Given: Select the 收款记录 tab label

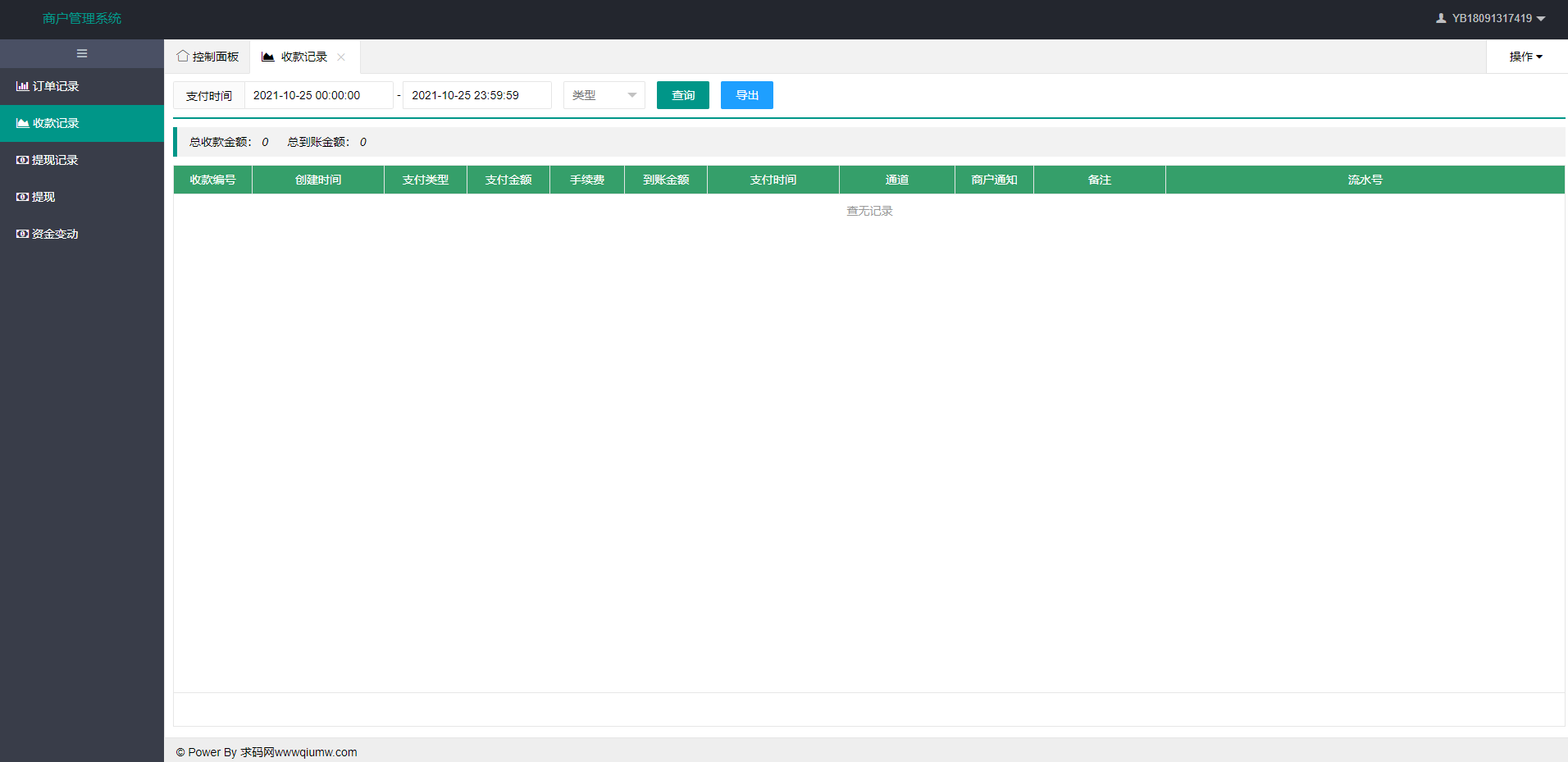Looking at the screenshot, I should 303,57.
